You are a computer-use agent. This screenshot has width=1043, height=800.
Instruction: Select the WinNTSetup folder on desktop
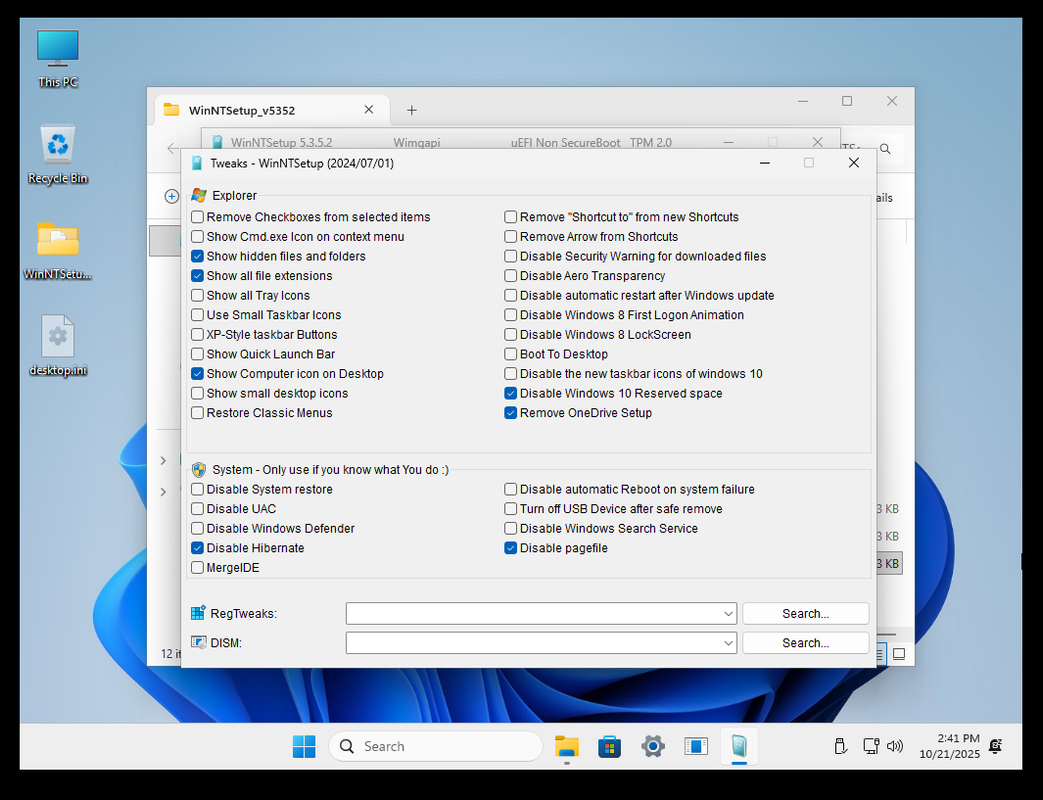(x=58, y=250)
